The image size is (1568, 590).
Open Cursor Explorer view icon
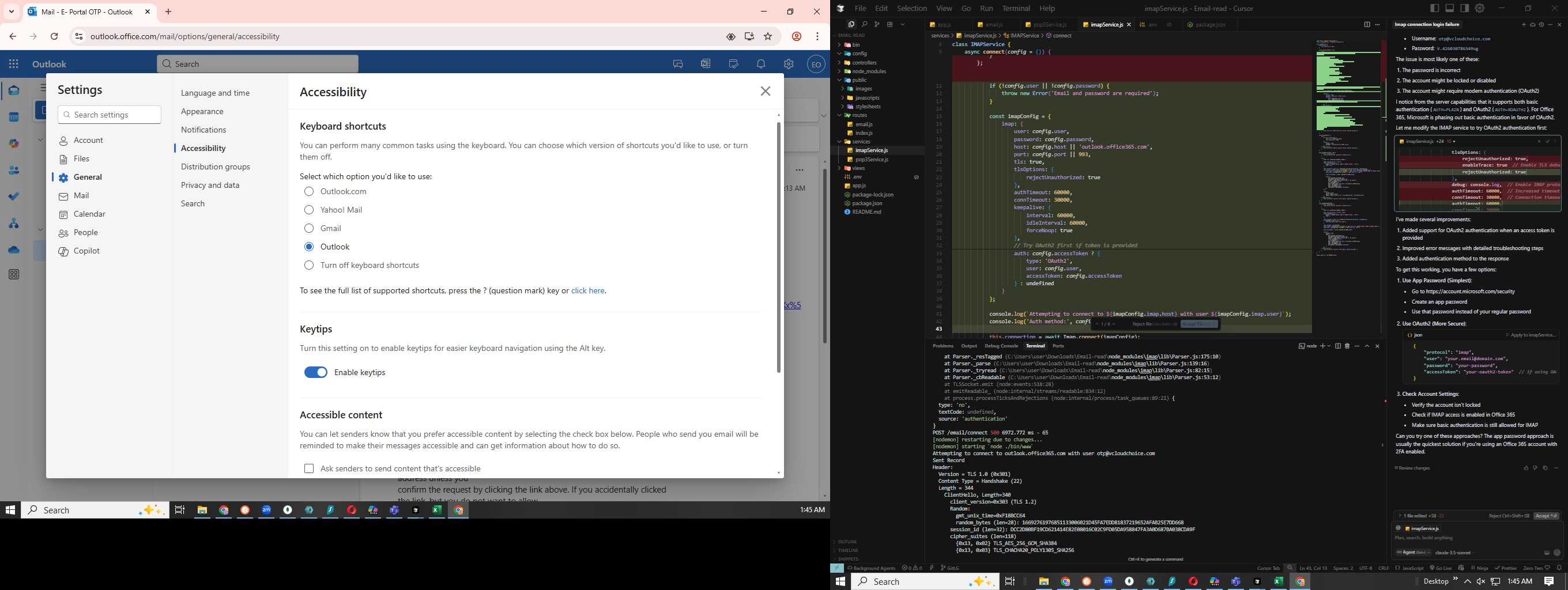(x=851, y=24)
